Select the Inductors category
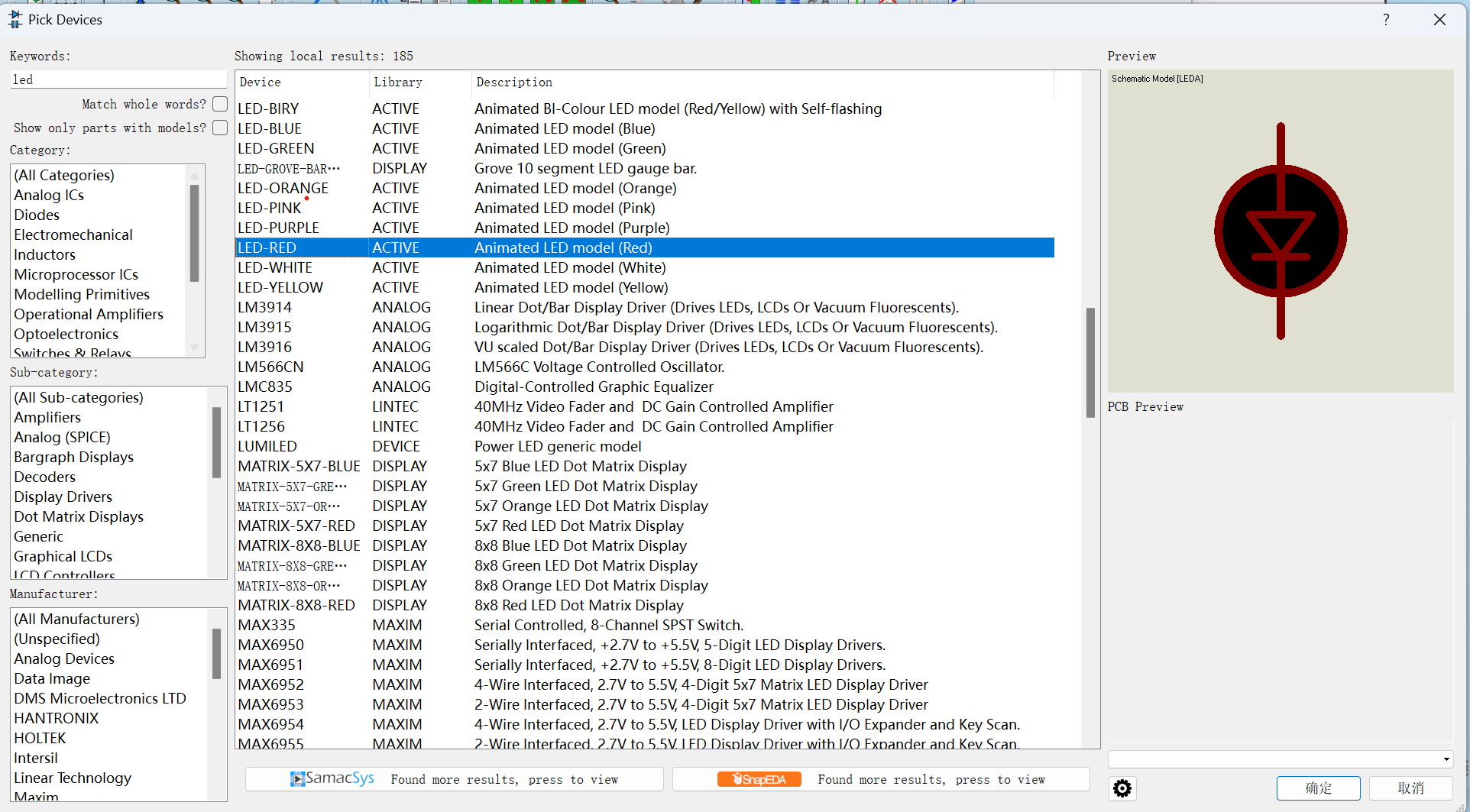Image resolution: width=1470 pixels, height=812 pixels. [44, 254]
